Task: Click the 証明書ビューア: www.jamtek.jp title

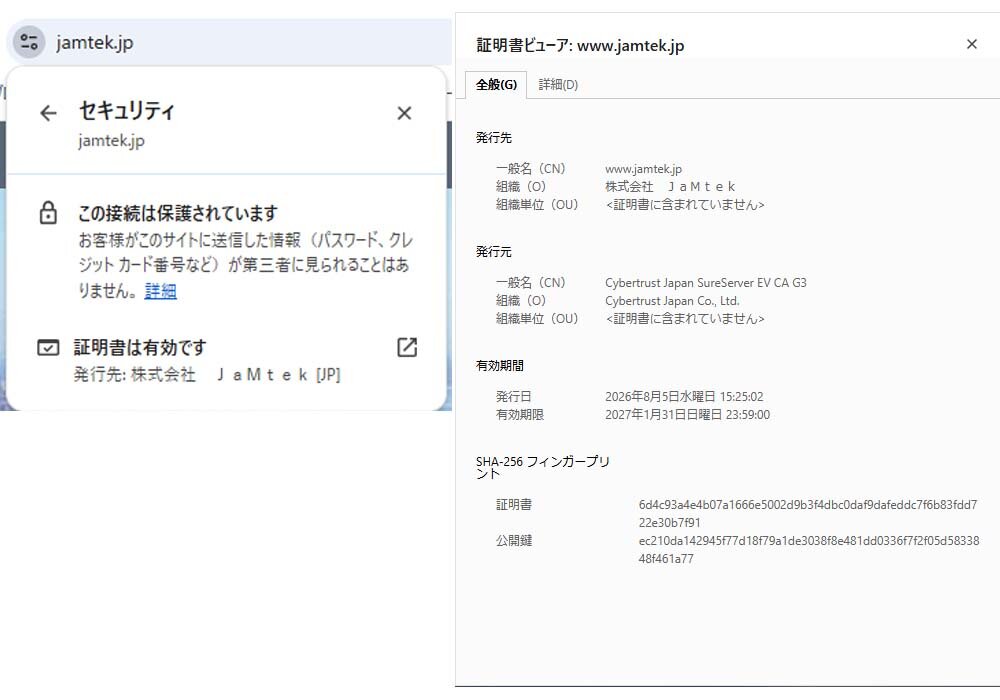Action: pos(580,45)
